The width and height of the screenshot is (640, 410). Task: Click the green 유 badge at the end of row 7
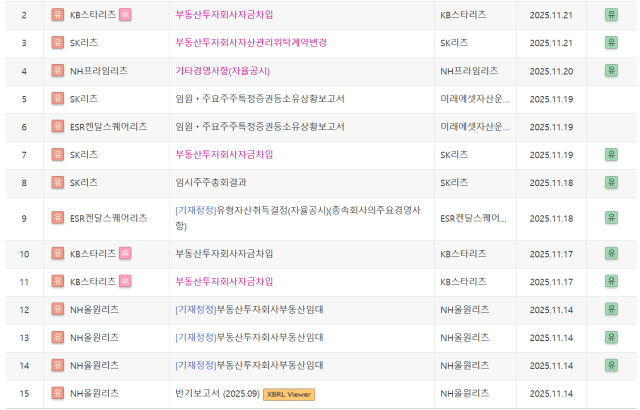click(611, 155)
